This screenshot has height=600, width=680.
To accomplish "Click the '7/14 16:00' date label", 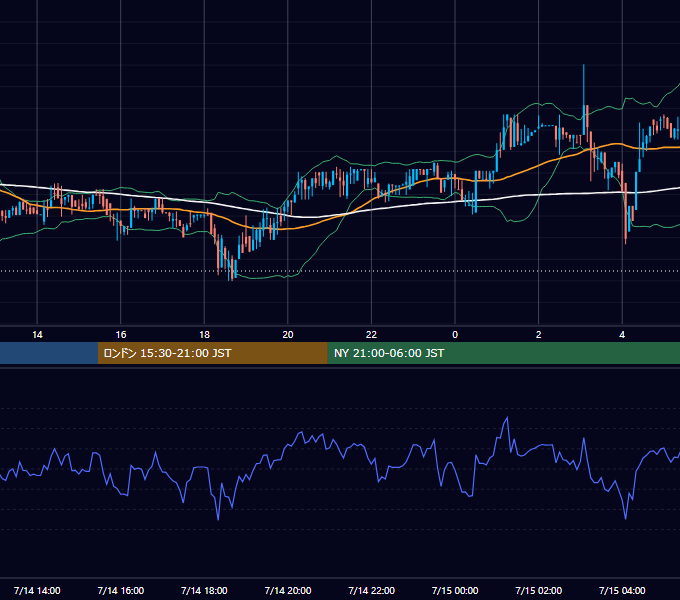I will click(x=121, y=590).
